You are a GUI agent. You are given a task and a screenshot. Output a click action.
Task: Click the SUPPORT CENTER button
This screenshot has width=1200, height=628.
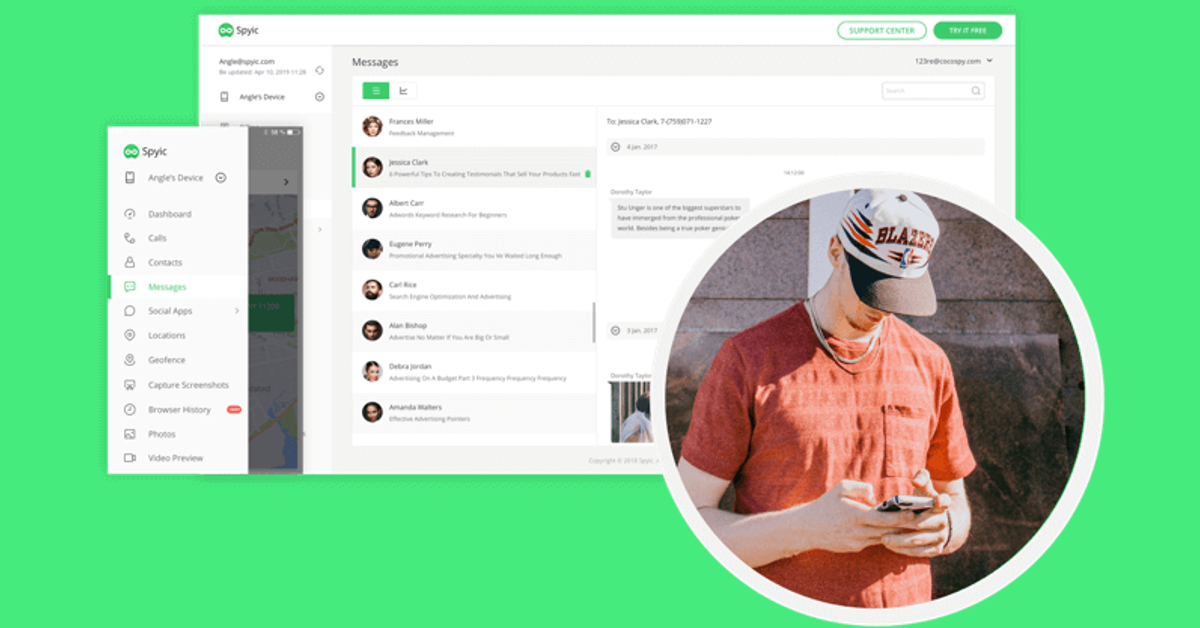881,31
